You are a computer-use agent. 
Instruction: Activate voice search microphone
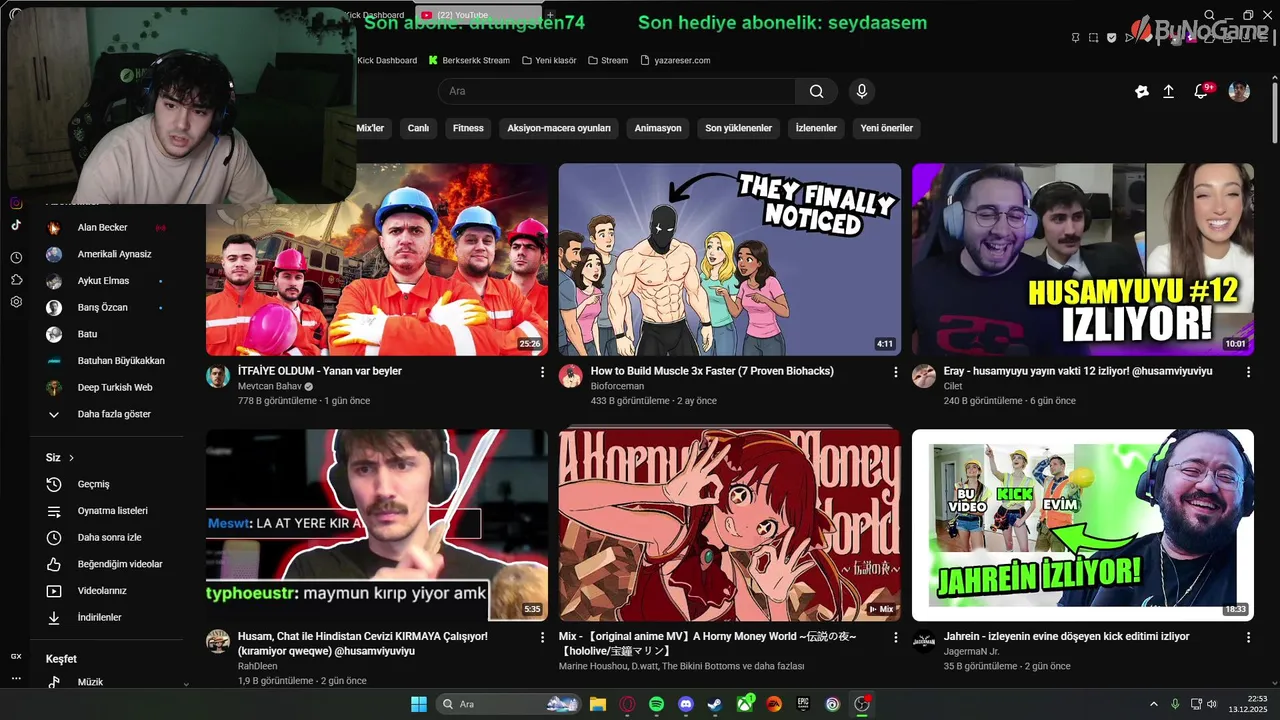point(862,91)
